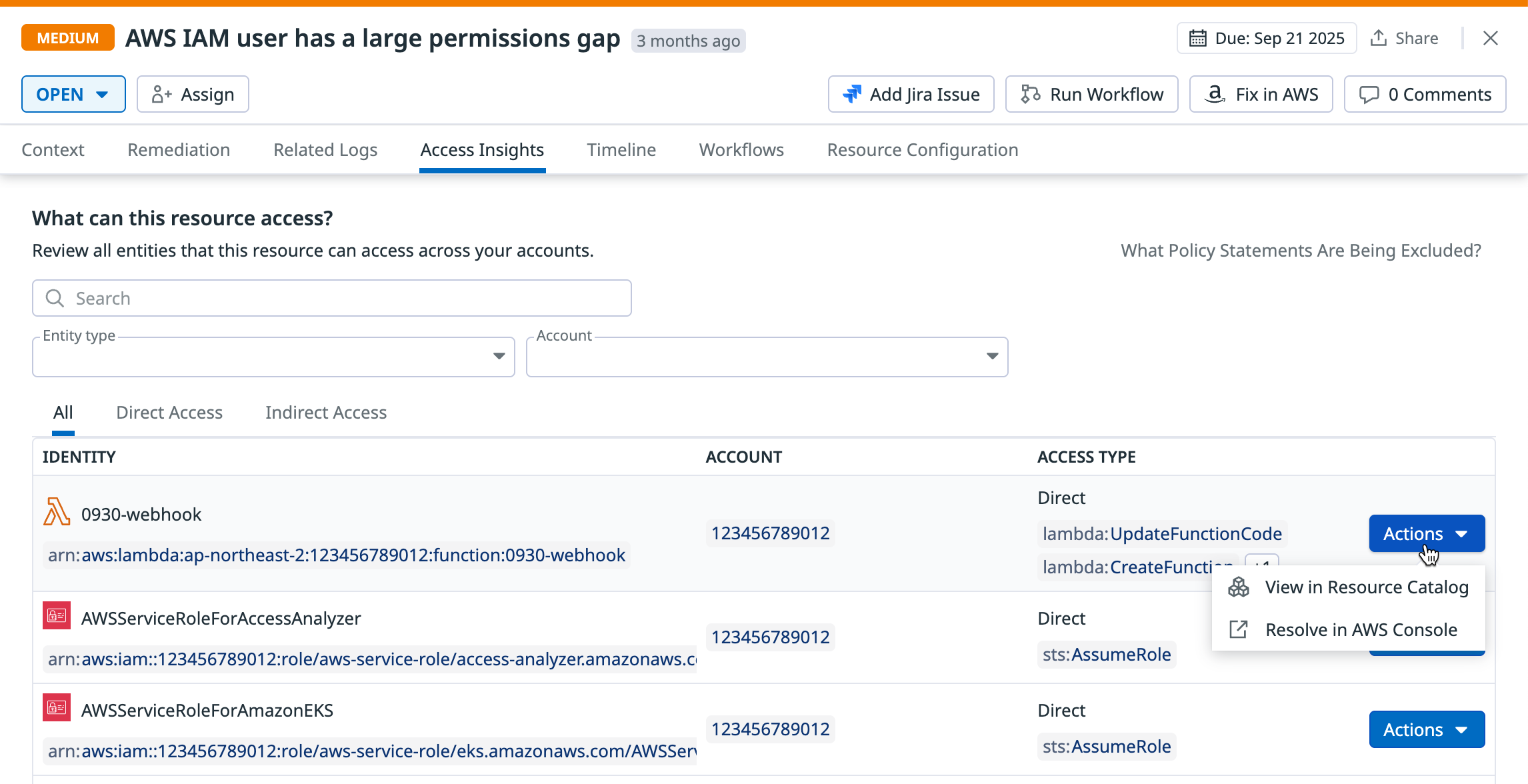
Task: Click the calendar icon beside the due date
Action: click(1198, 38)
